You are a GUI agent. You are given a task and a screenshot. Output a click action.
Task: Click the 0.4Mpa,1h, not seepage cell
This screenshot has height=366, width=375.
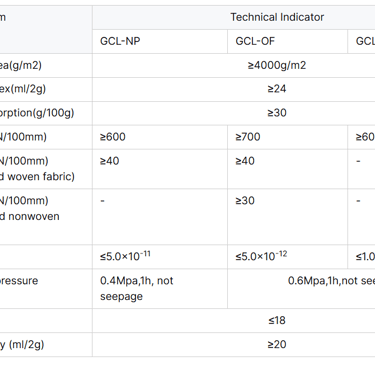(160, 289)
